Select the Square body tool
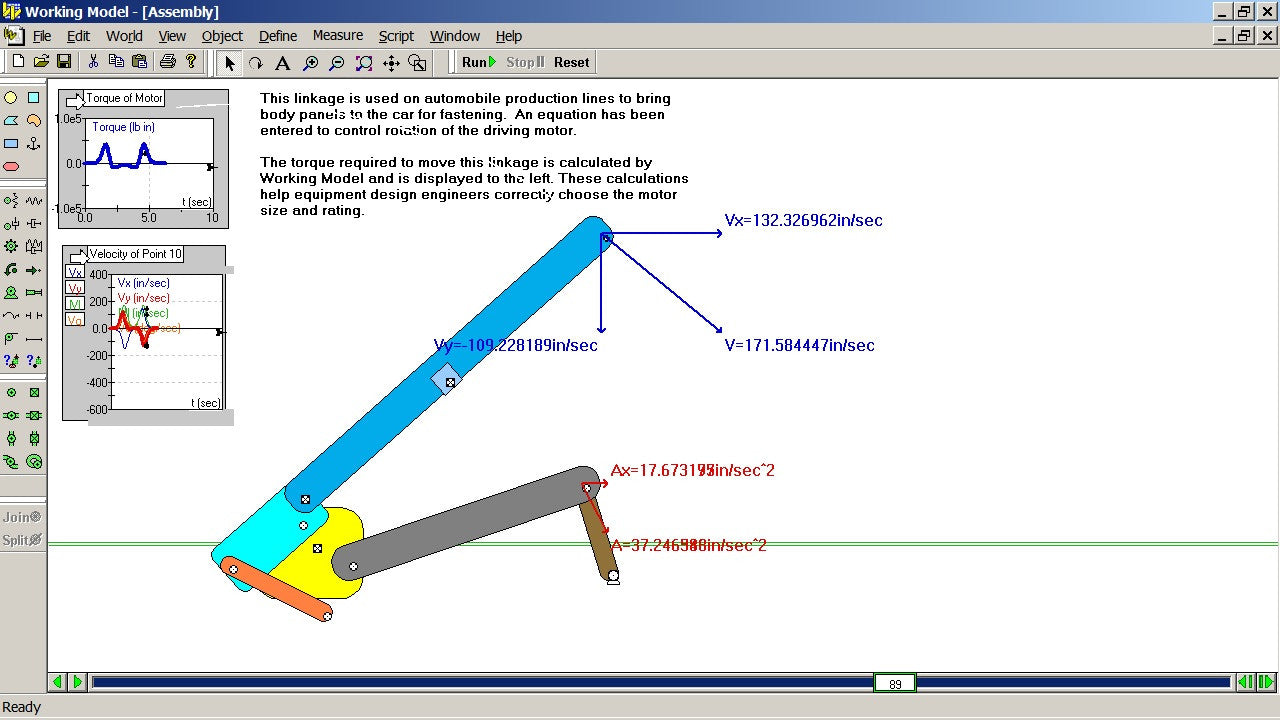 [x=34, y=98]
